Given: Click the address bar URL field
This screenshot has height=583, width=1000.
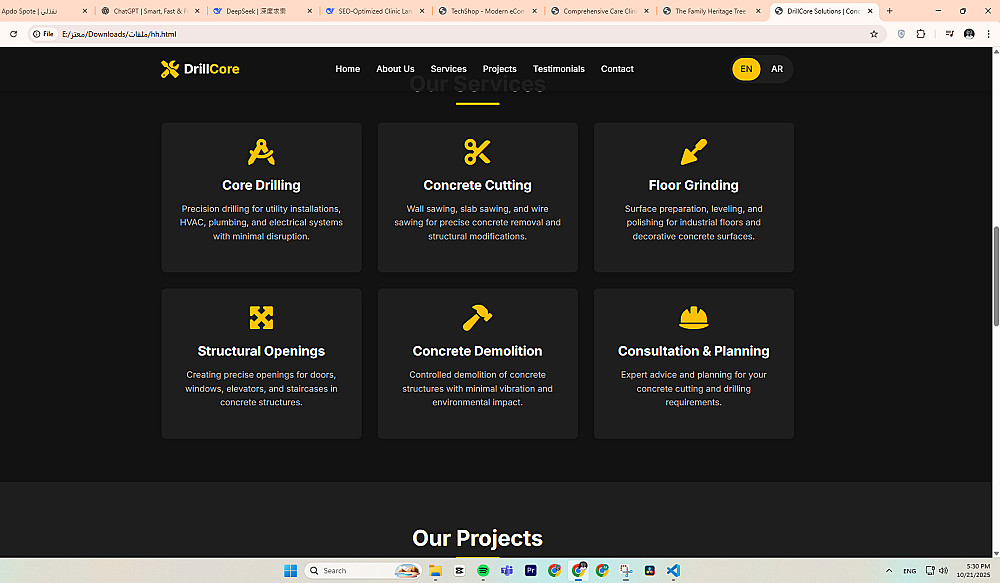Looking at the screenshot, I should point(459,34).
